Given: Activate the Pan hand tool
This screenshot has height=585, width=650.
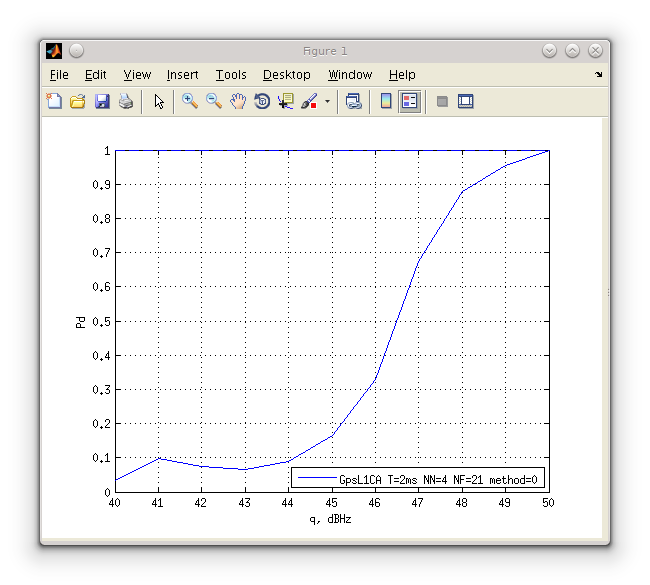Looking at the screenshot, I should click(x=238, y=101).
